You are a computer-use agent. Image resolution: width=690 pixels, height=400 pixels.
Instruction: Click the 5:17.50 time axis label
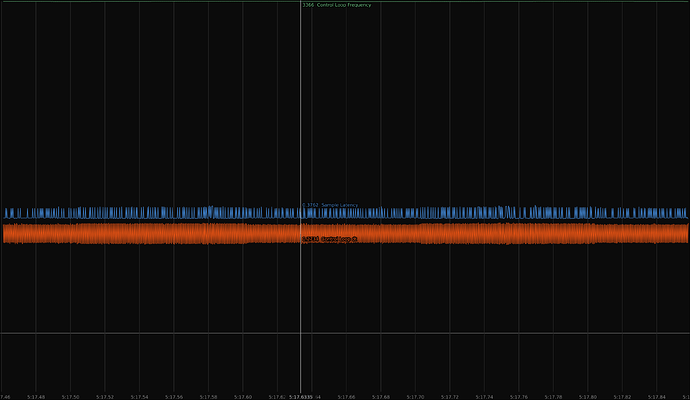click(x=70, y=397)
